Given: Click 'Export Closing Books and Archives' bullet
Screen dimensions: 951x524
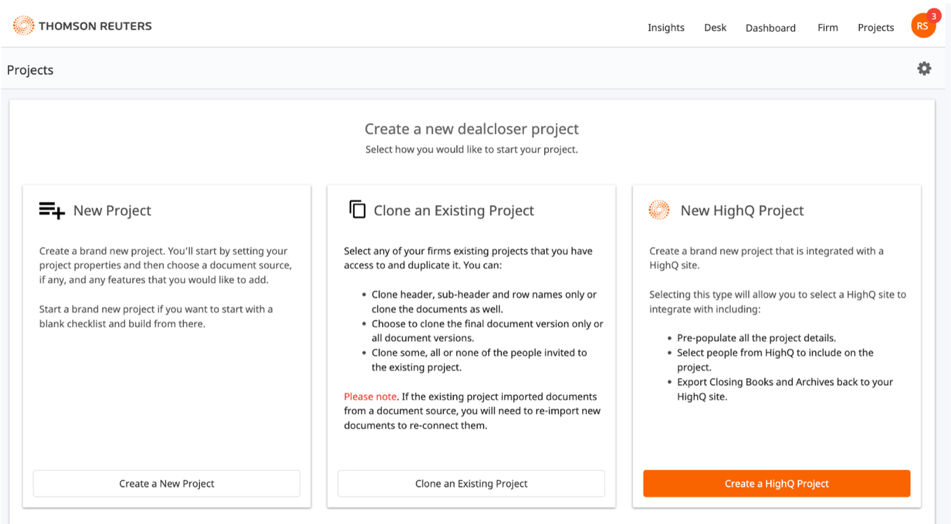Looking at the screenshot, I should point(785,389).
